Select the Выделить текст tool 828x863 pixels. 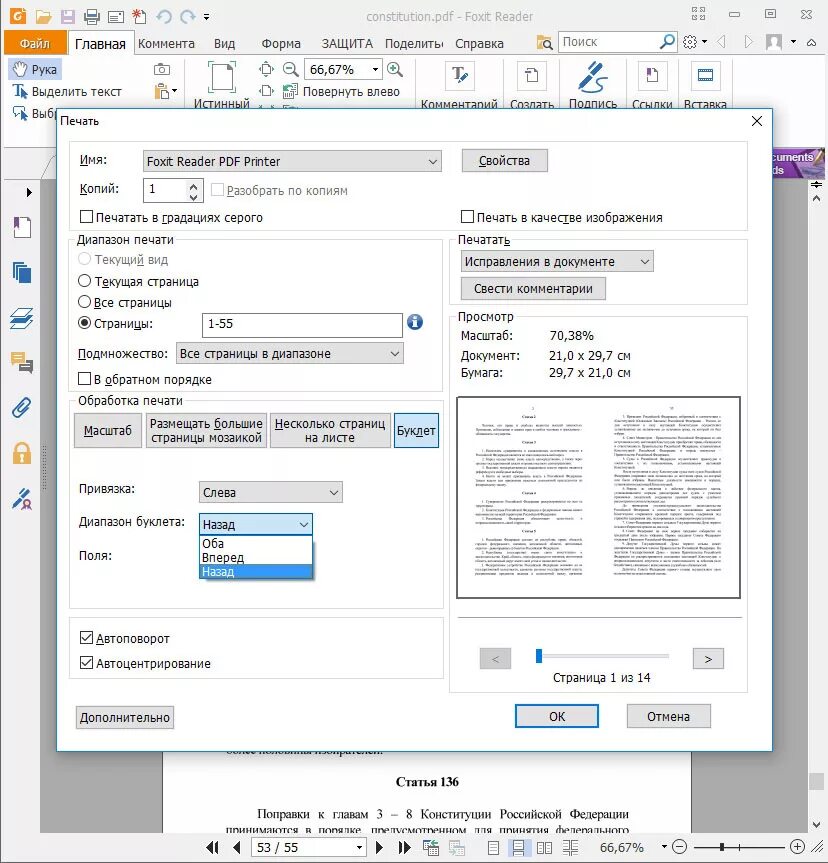pos(67,91)
